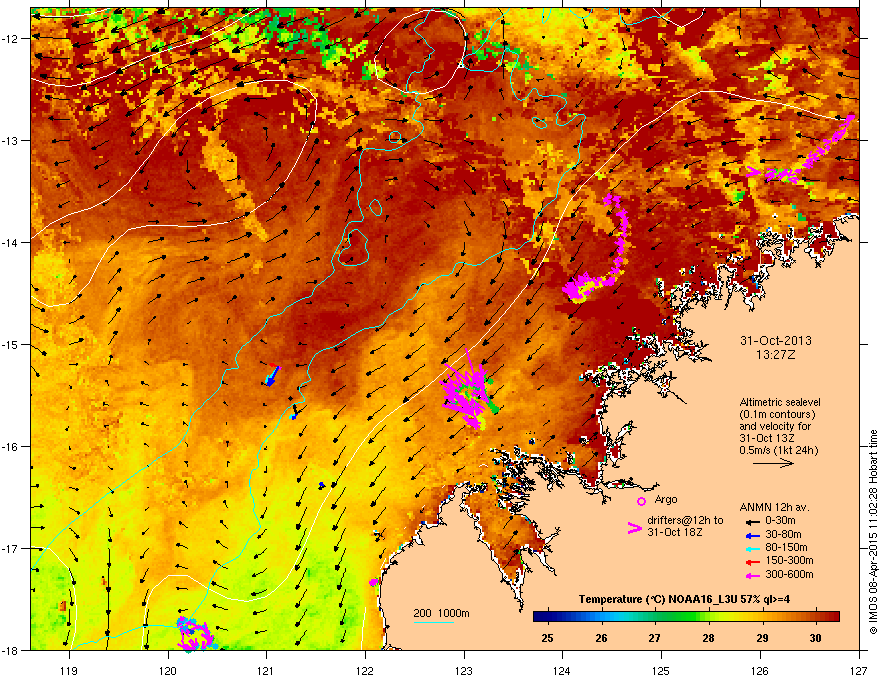Click the '150-300m' depth label

(789, 560)
